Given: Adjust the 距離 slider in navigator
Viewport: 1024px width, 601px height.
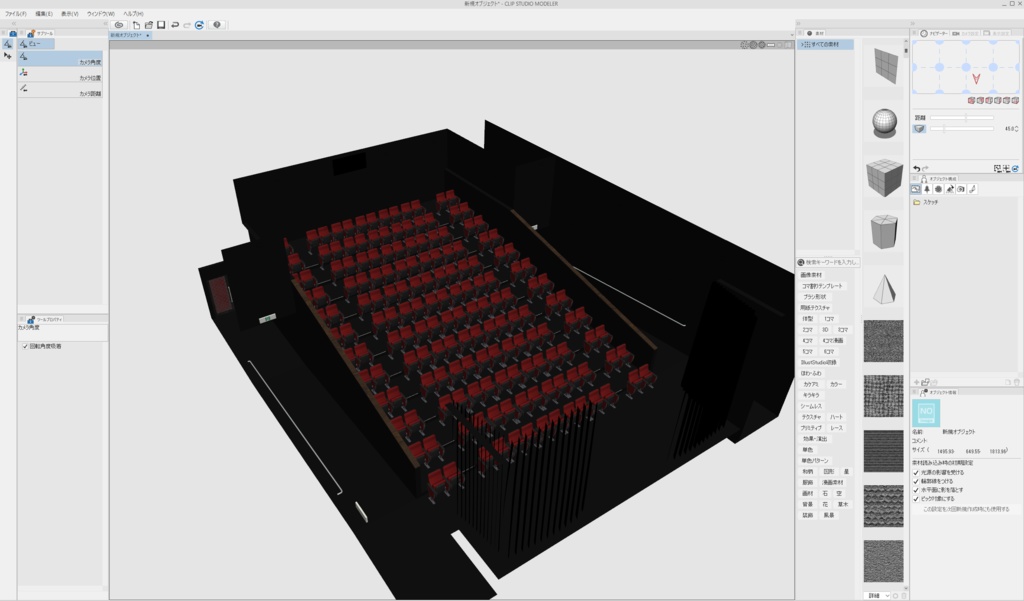Looking at the screenshot, I should coord(962,118).
